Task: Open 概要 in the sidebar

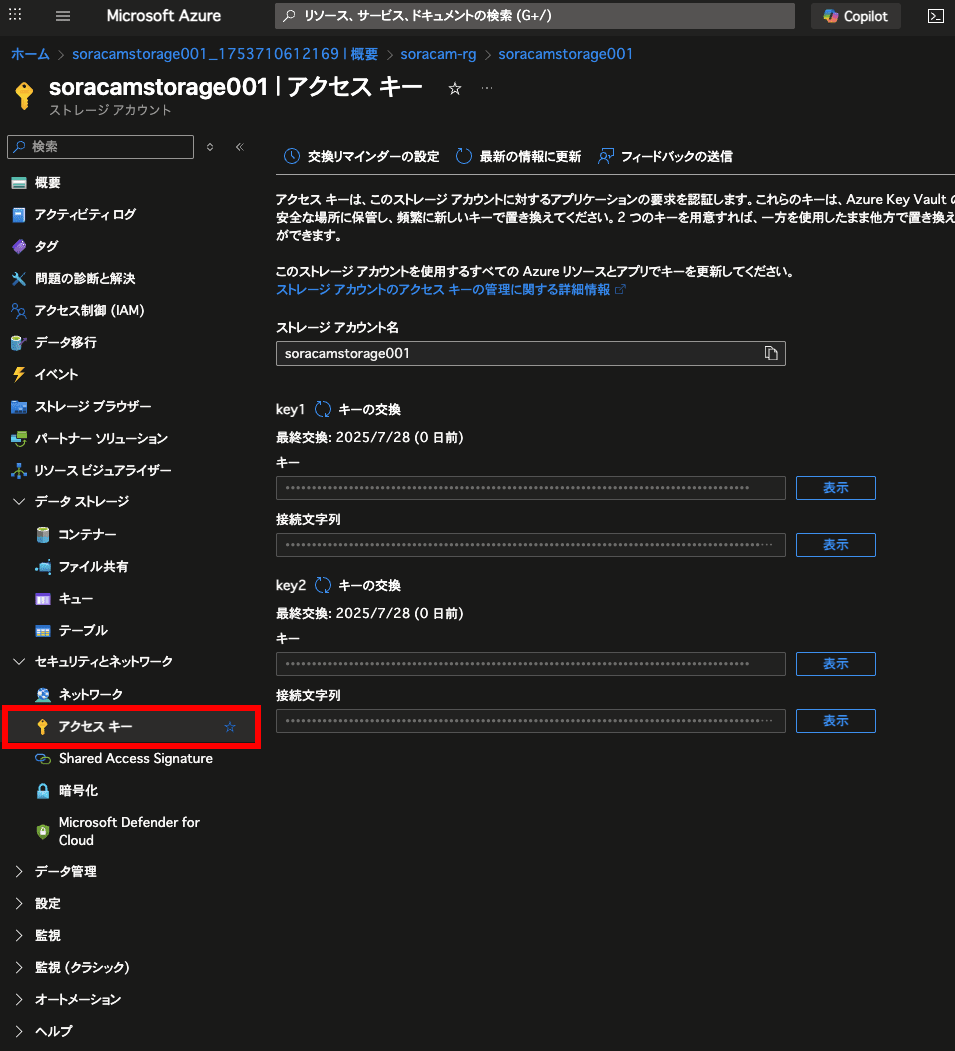Action: [x=47, y=182]
